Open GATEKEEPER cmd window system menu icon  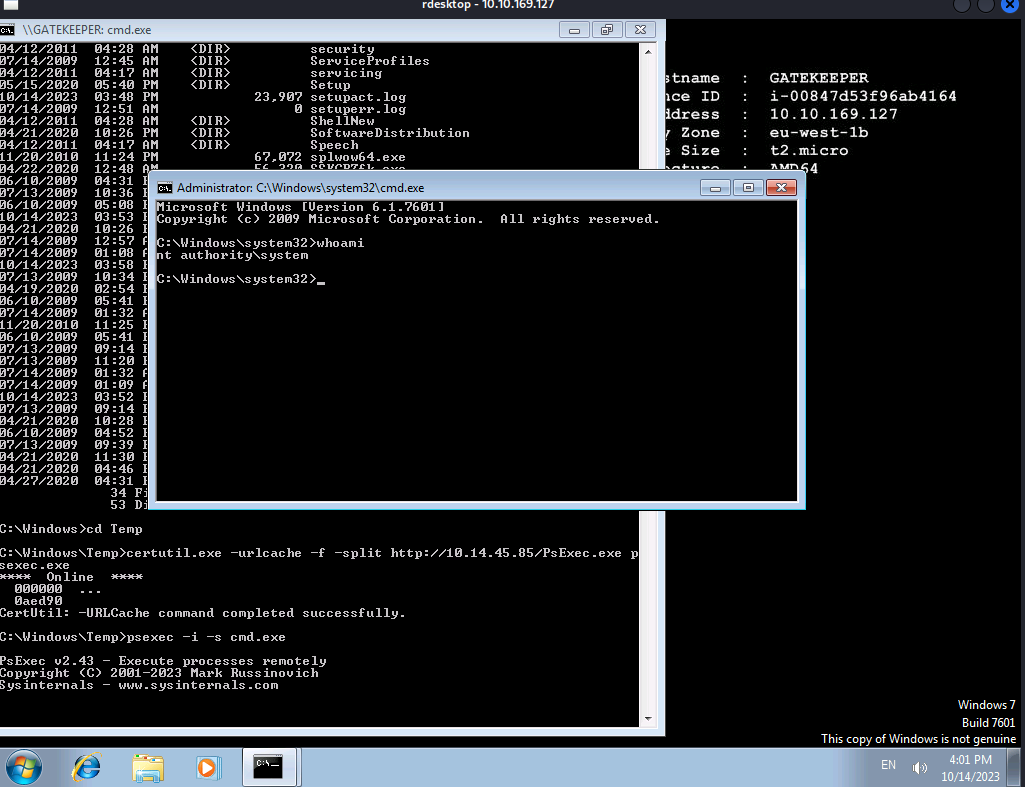click(x=7, y=29)
